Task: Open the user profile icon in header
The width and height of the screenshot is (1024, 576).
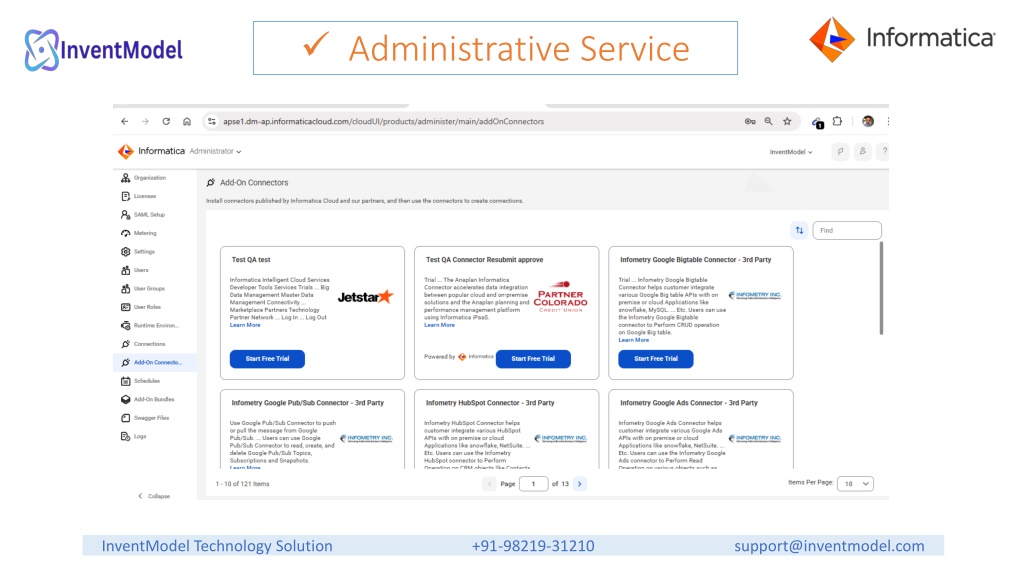Action: pos(863,152)
